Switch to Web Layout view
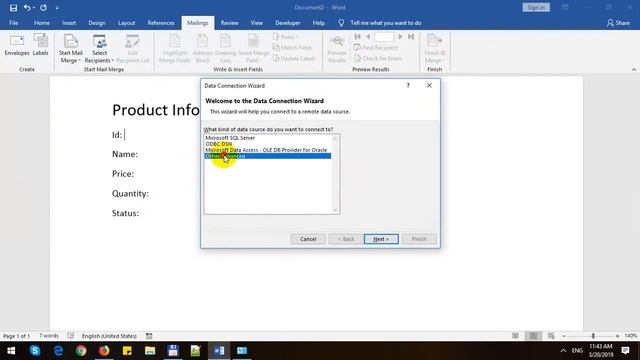Image resolution: width=640 pixels, height=360 pixels. point(551,336)
